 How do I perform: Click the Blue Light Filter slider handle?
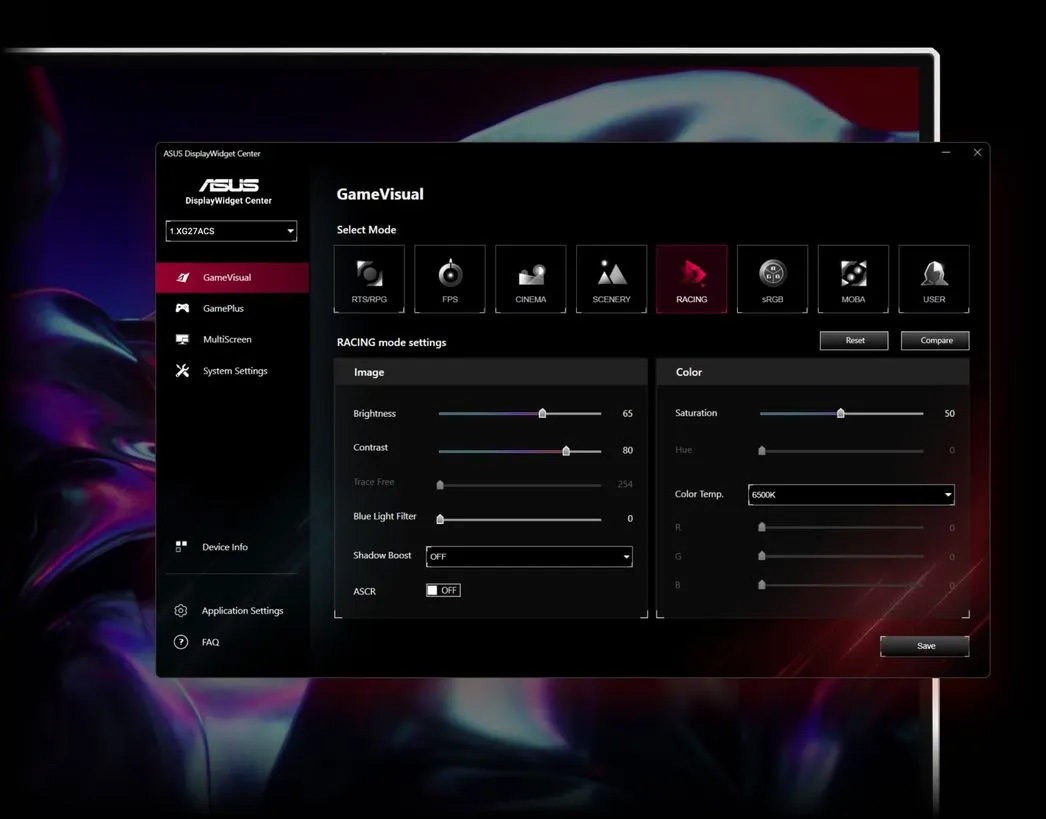pyautogui.click(x=440, y=519)
